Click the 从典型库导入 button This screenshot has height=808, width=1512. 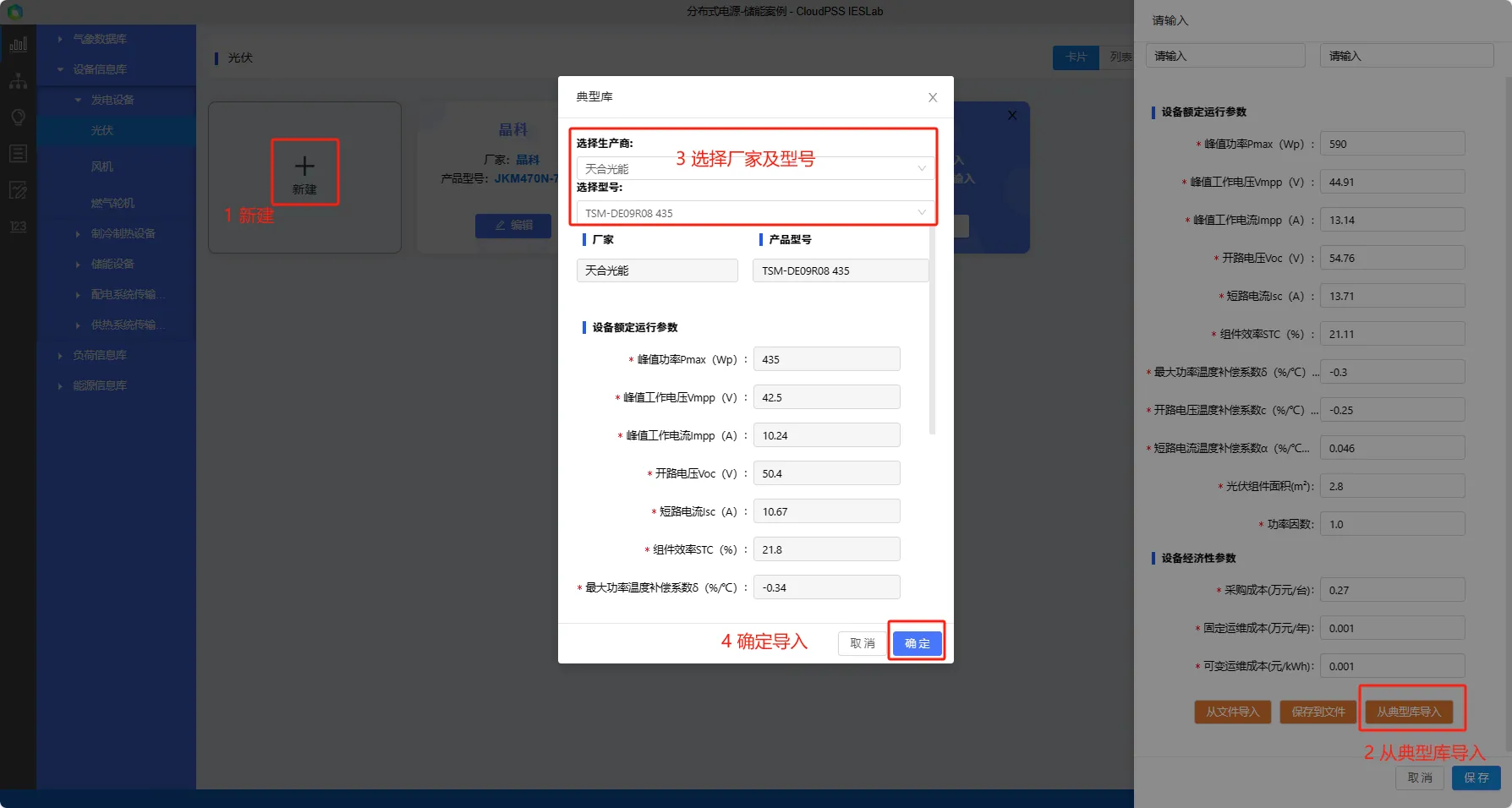pos(1409,712)
